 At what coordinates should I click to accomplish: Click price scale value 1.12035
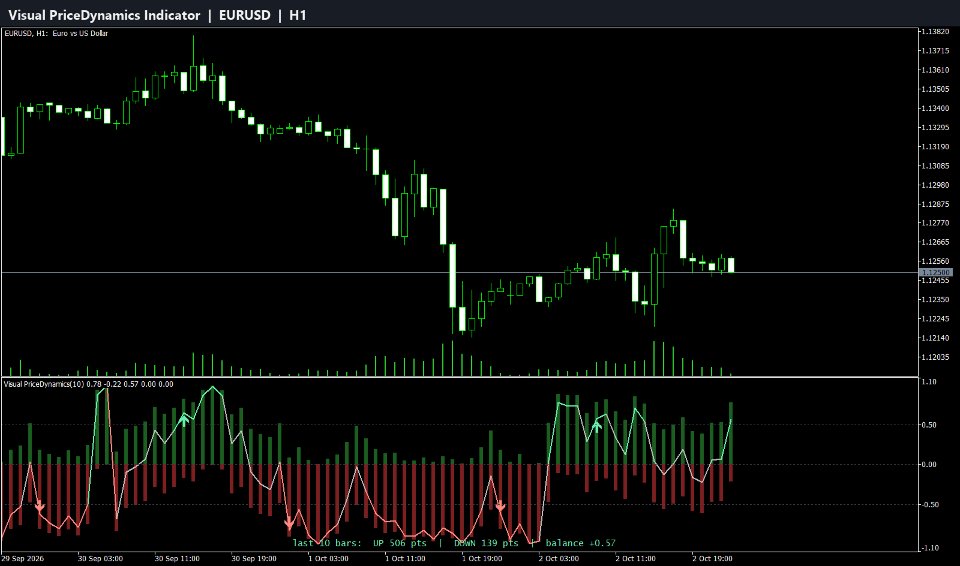tap(936, 357)
